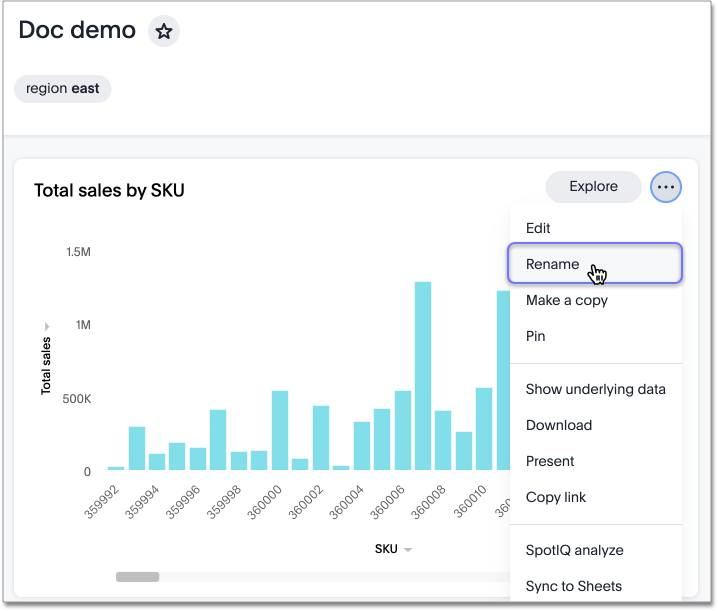
Task: Open Show underlying data
Action: [x=595, y=389]
